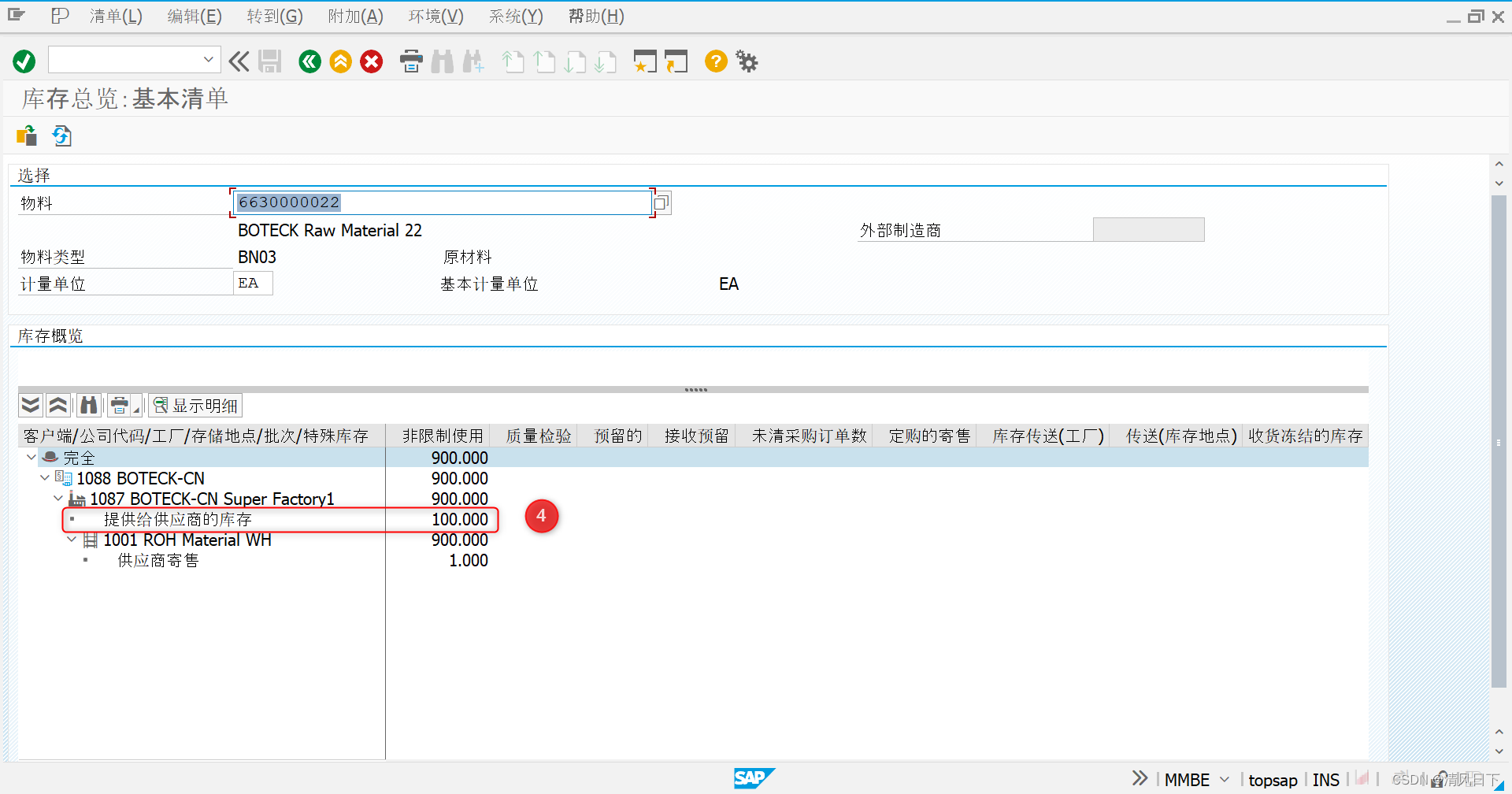Click the menu bar leftmost icon
The image size is (1512, 794).
click(x=17, y=15)
